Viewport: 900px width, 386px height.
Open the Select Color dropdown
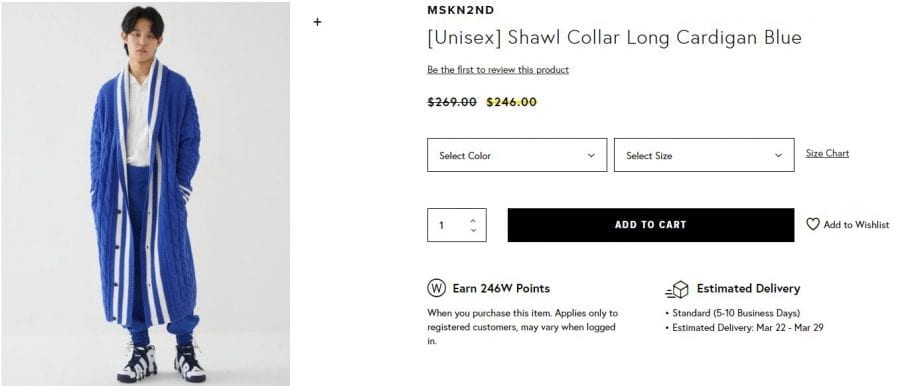coord(517,155)
